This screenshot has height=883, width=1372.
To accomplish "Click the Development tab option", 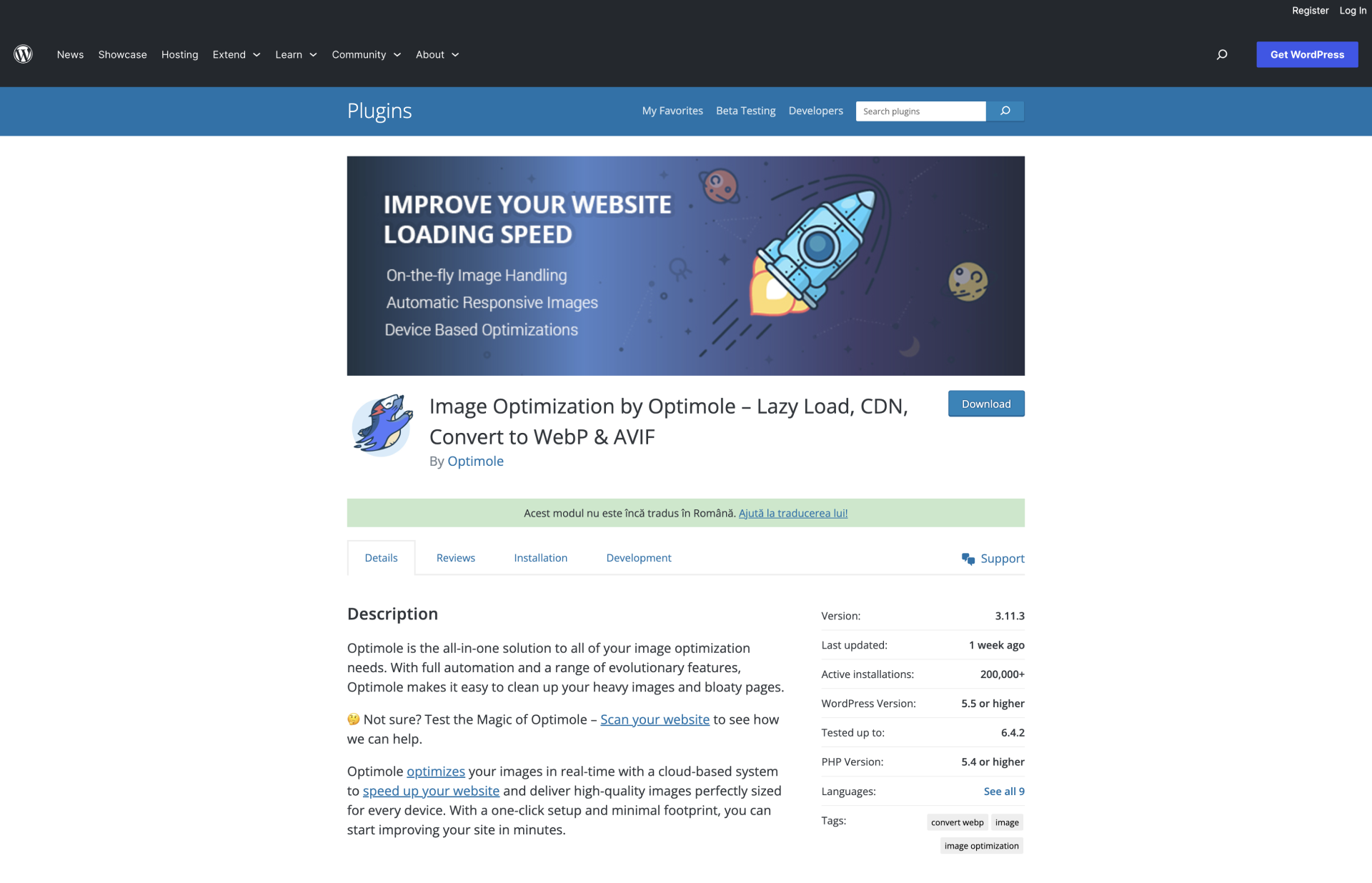I will coord(638,557).
